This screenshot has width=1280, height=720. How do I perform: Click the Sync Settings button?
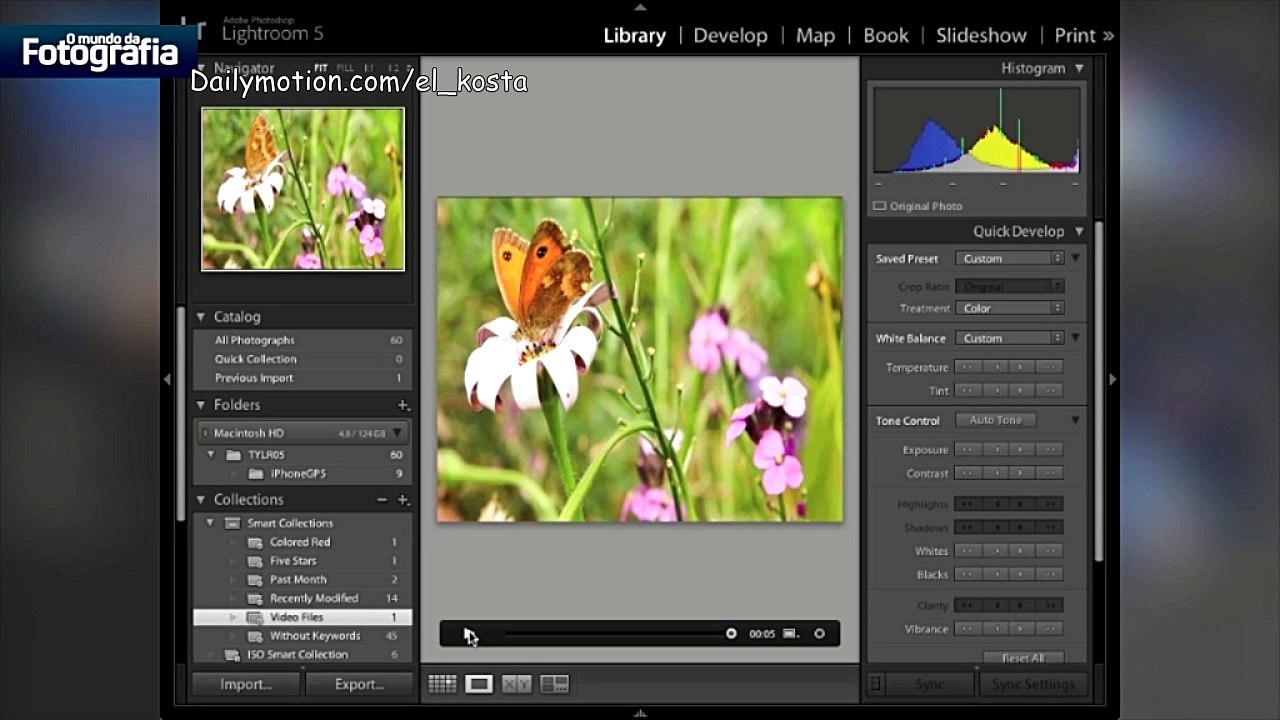tap(1033, 684)
